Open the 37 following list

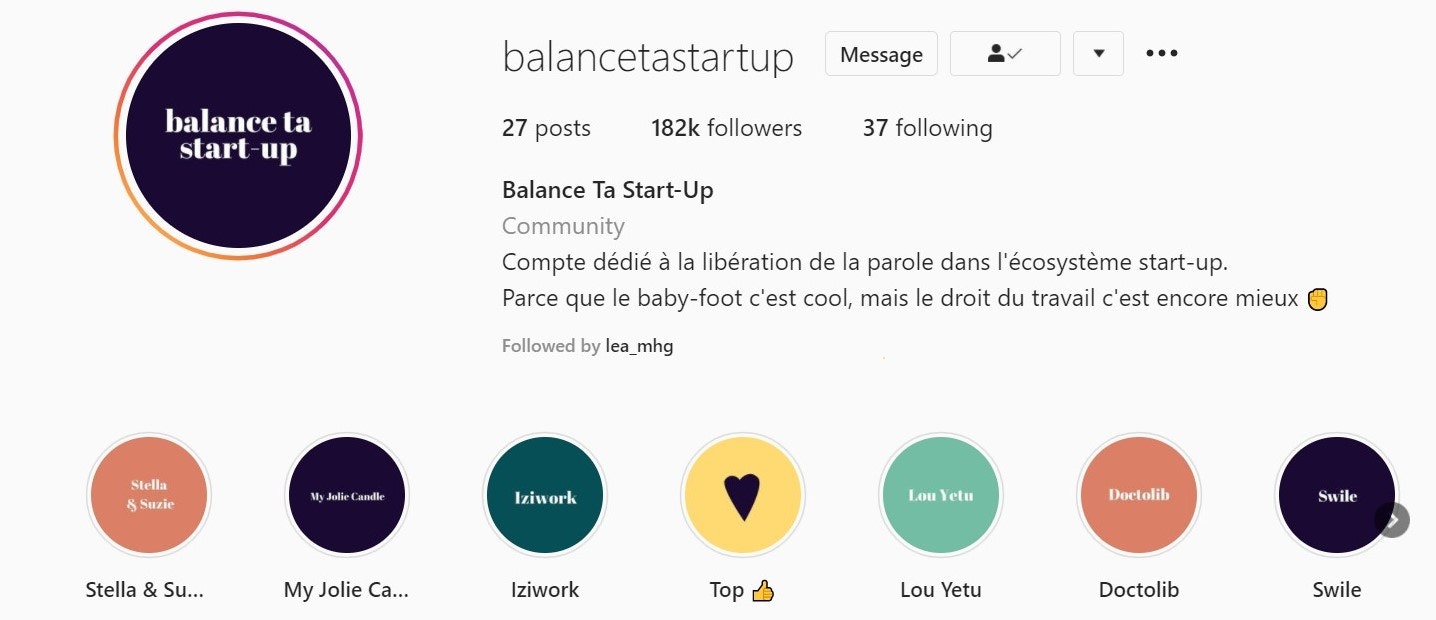(x=927, y=128)
